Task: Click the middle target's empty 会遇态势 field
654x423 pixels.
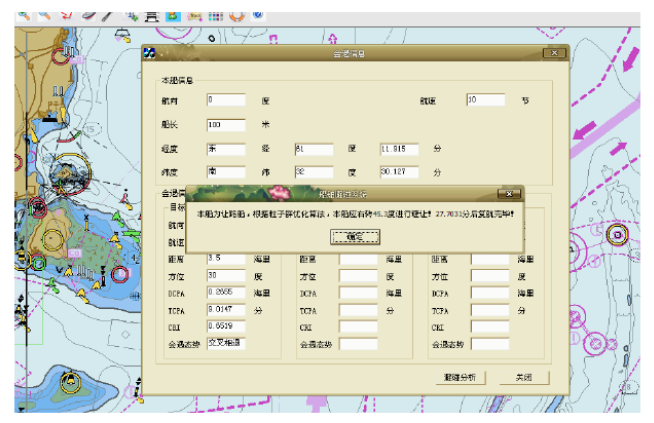Action: point(358,344)
